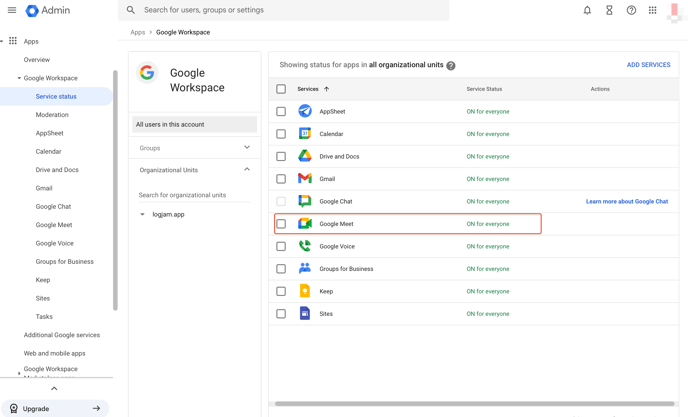Screen dimensions: 688x417
Task: Click the Groups for Business icon
Action: 305,268
